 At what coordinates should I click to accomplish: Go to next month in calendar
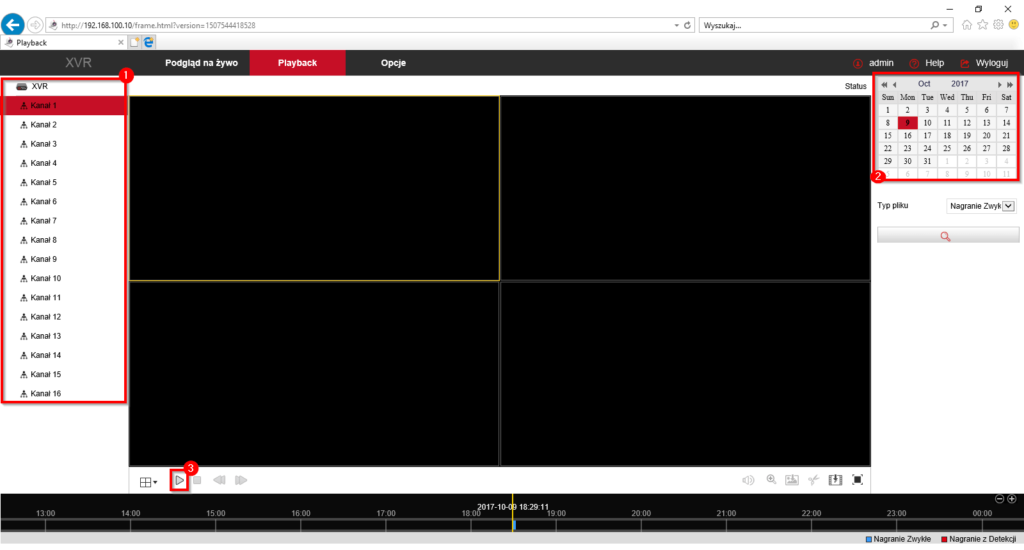tap(998, 84)
